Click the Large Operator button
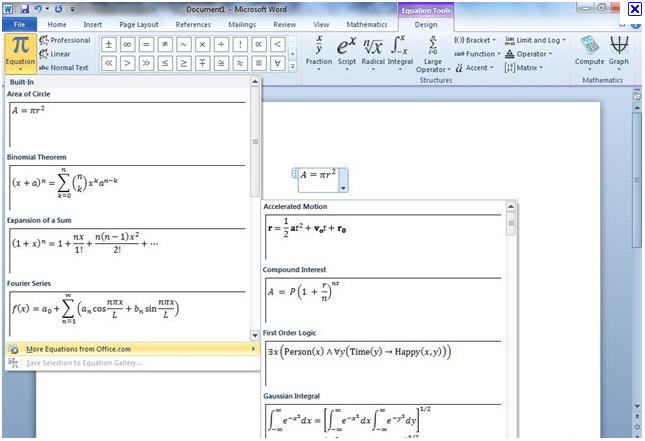The height and width of the screenshot is (441, 645). [432, 53]
